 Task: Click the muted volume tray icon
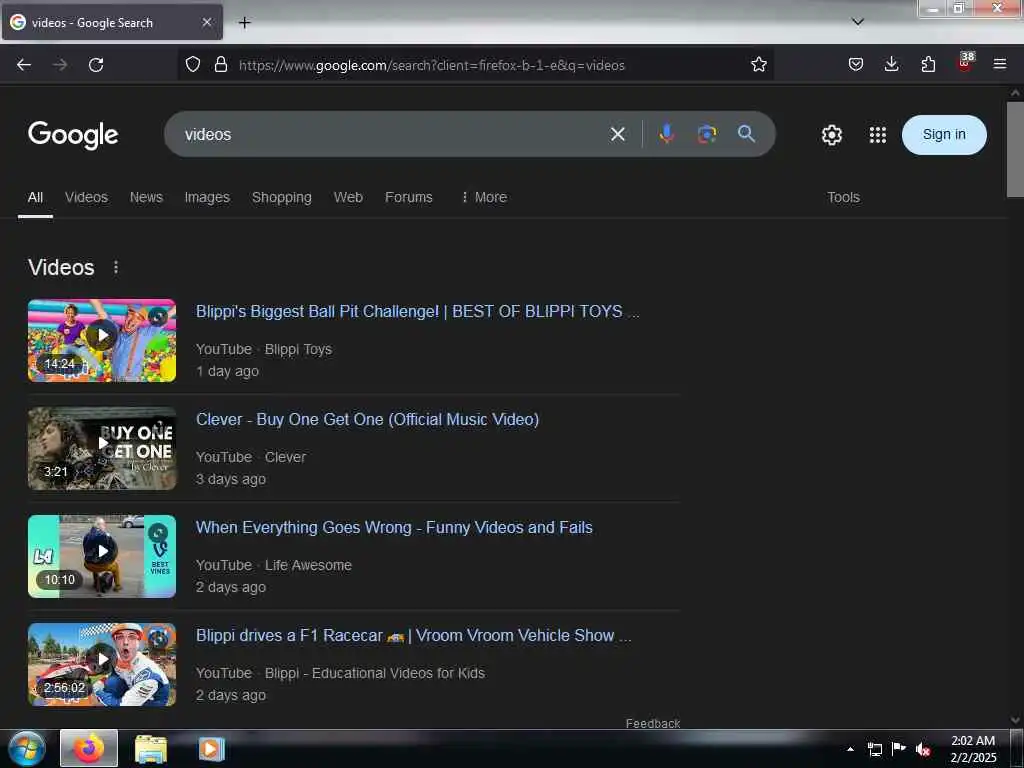click(x=923, y=749)
